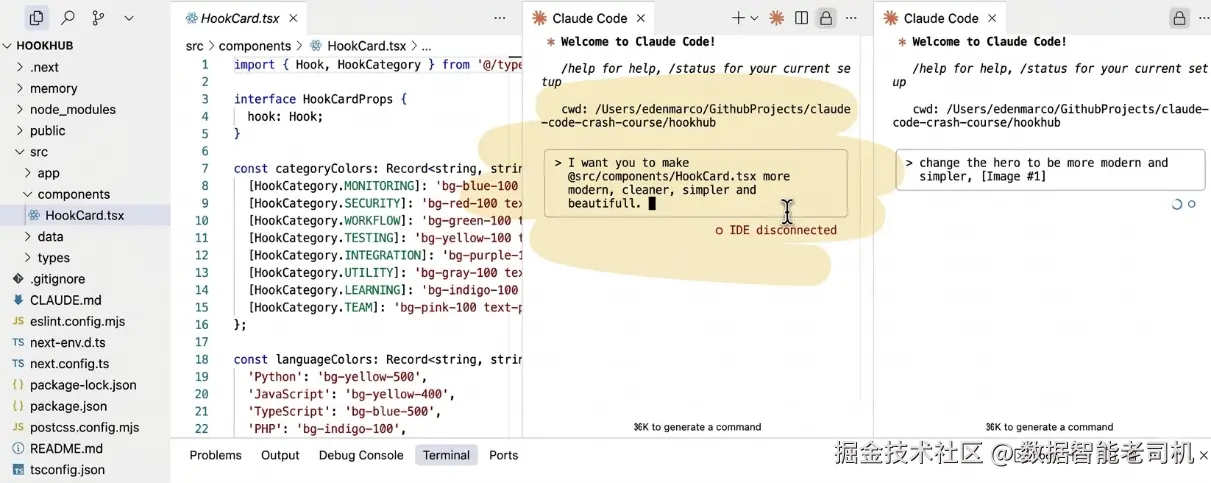Open the Problems panel tab
The width and height of the screenshot is (1211, 483).
coord(216,455)
